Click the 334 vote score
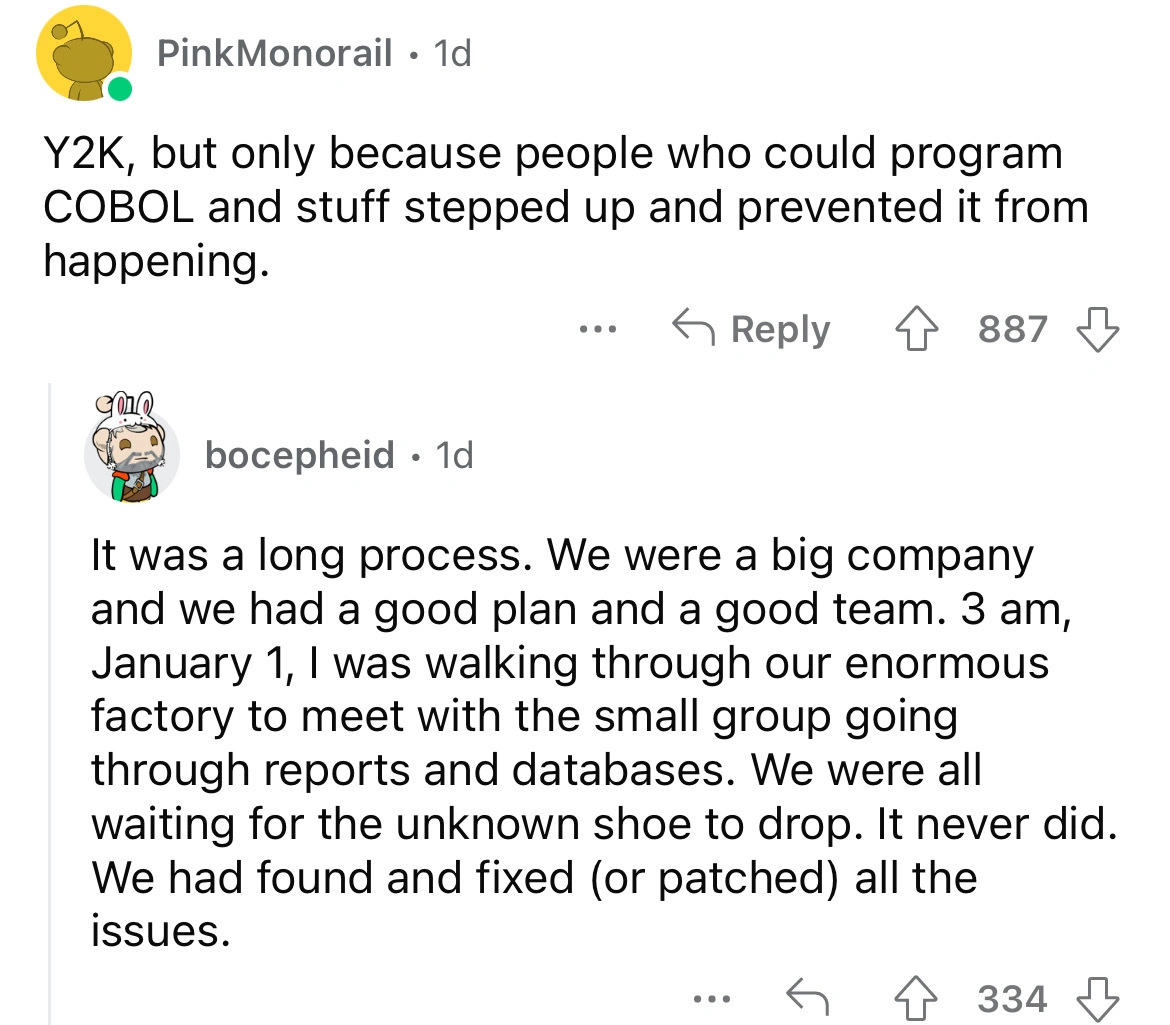Image resolution: width=1170 pixels, height=1025 pixels. [x=1013, y=997]
